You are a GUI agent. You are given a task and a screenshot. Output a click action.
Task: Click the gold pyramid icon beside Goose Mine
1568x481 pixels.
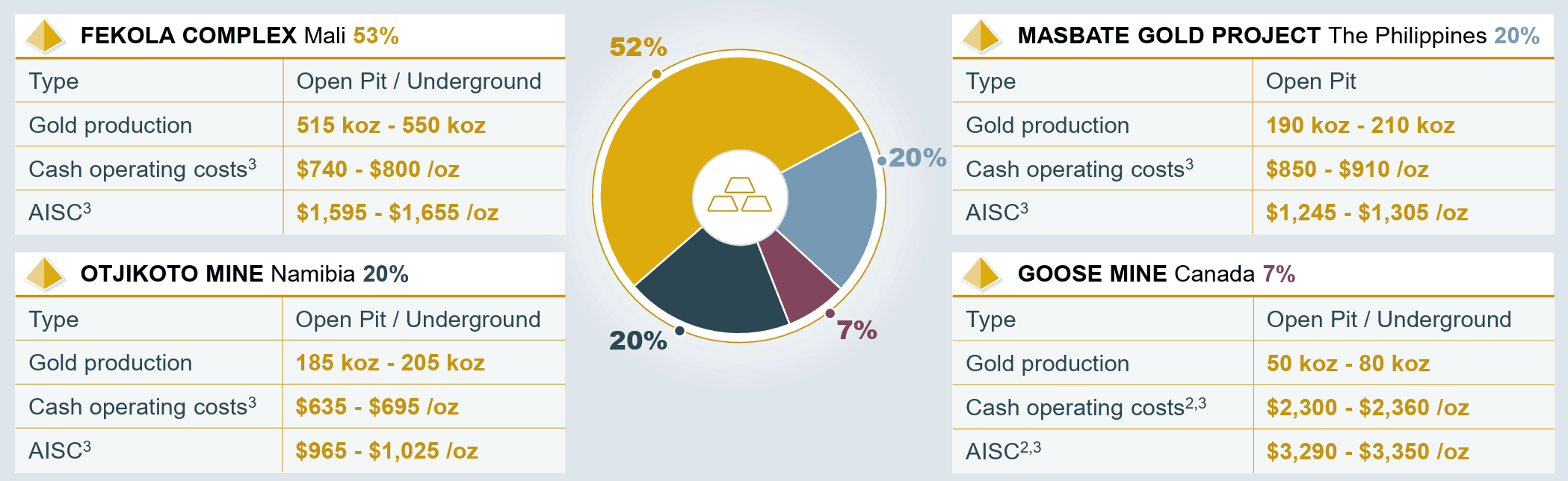981,274
